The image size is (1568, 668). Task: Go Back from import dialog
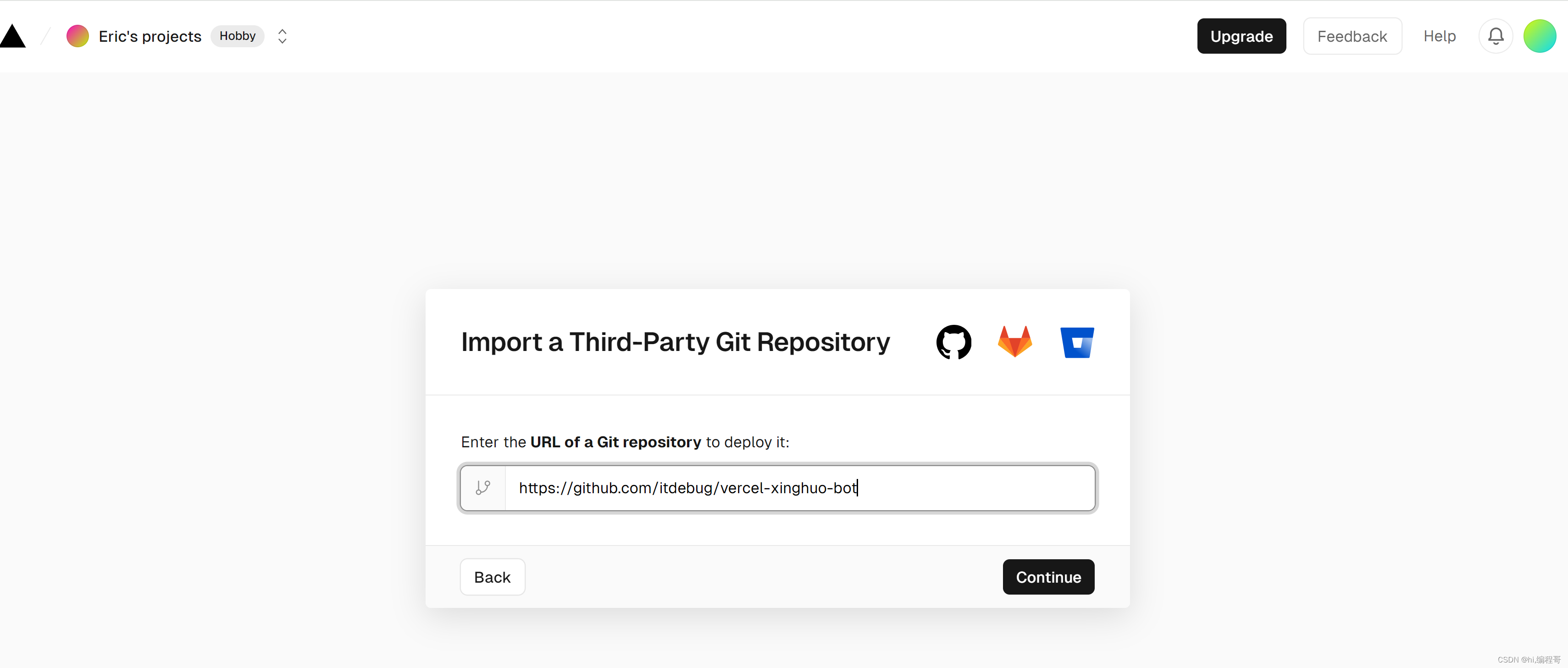click(492, 577)
